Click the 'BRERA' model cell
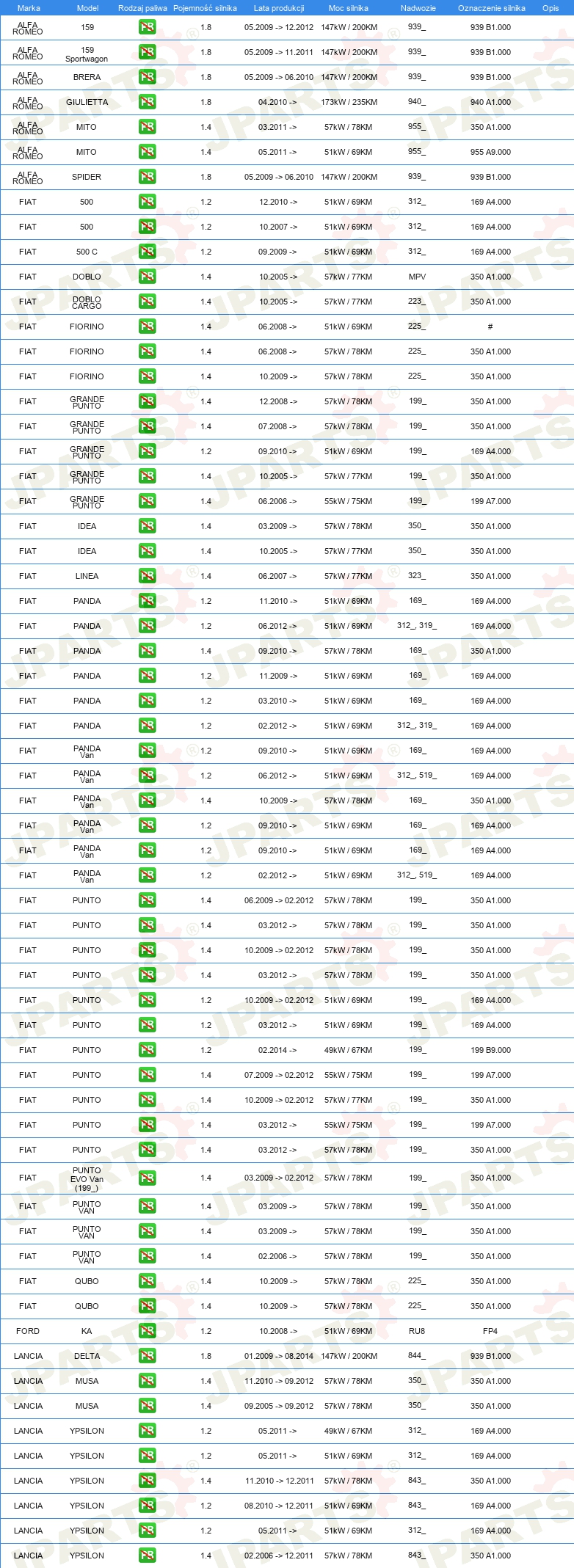574x1568 pixels. coord(87,77)
